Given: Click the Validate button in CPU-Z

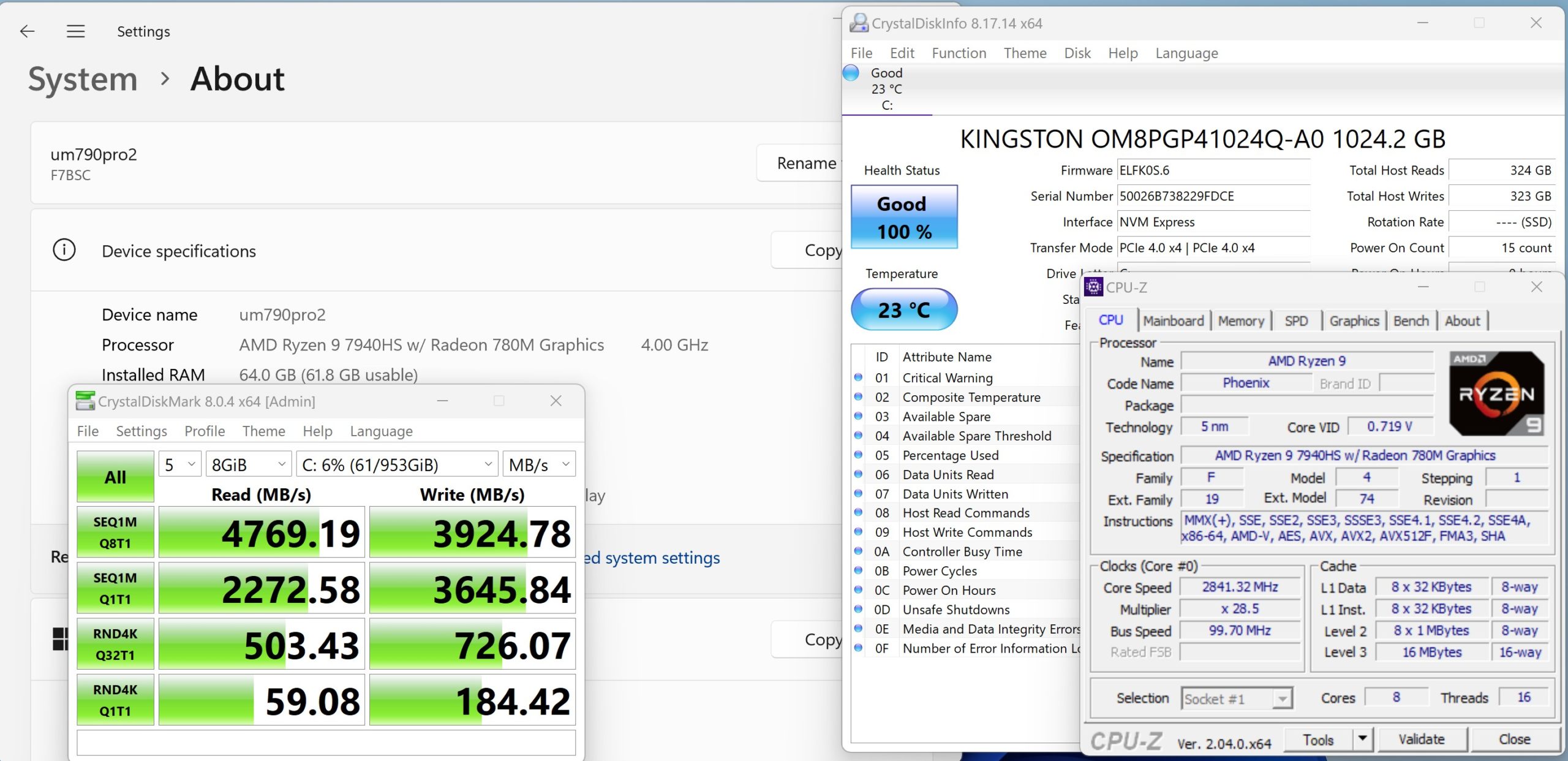Looking at the screenshot, I should pyautogui.click(x=1421, y=739).
